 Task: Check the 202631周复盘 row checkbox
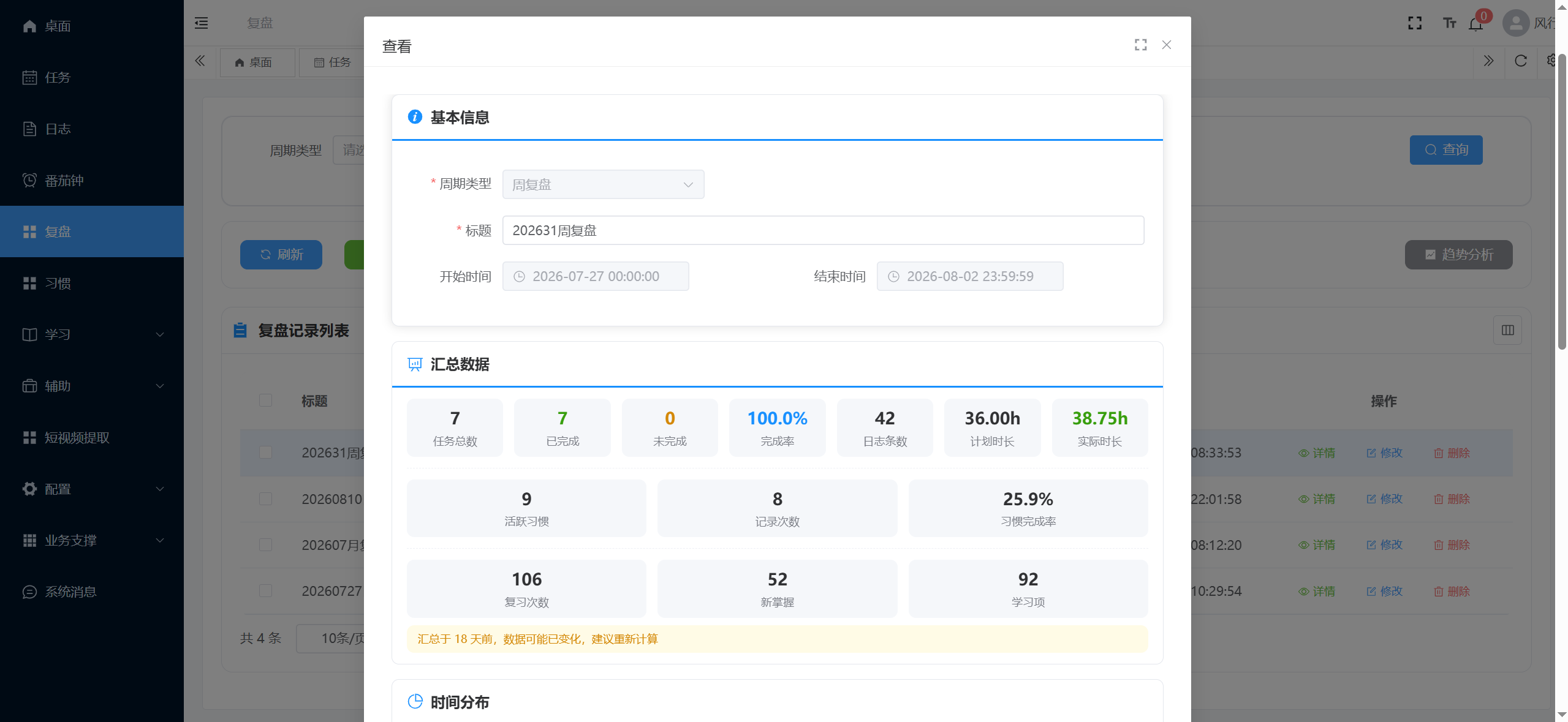tap(265, 452)
